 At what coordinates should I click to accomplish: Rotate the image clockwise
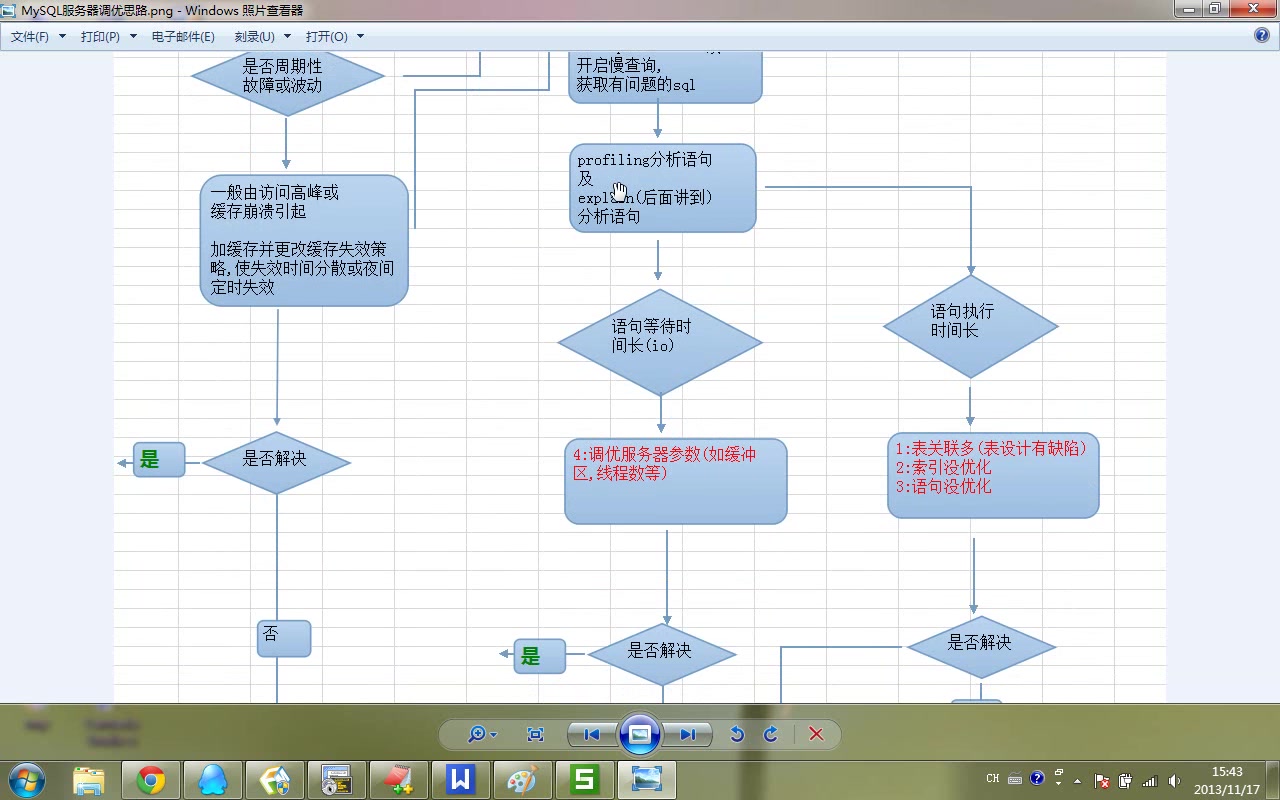[x=771, y=734]
